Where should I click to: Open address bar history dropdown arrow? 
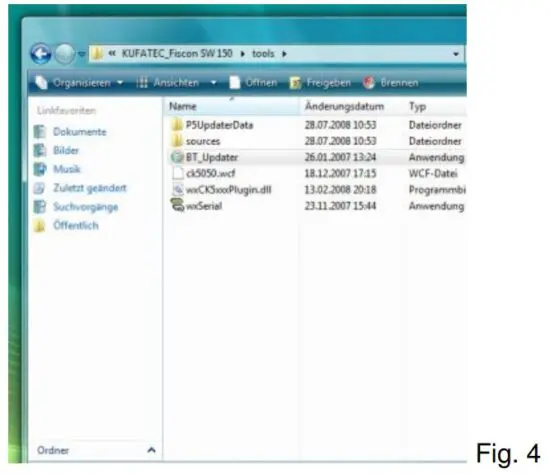(456, 54)
